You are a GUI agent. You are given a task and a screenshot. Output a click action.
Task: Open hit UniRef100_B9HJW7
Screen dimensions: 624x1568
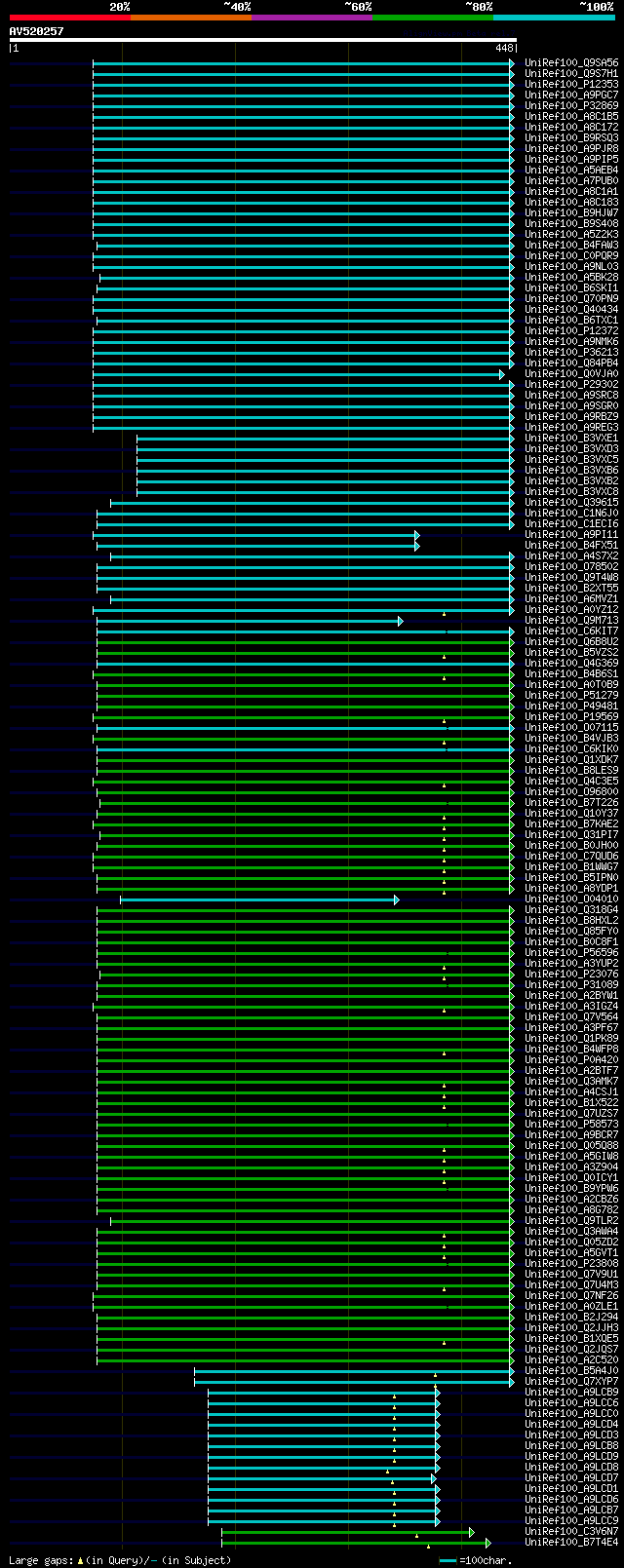click(571, 212)
